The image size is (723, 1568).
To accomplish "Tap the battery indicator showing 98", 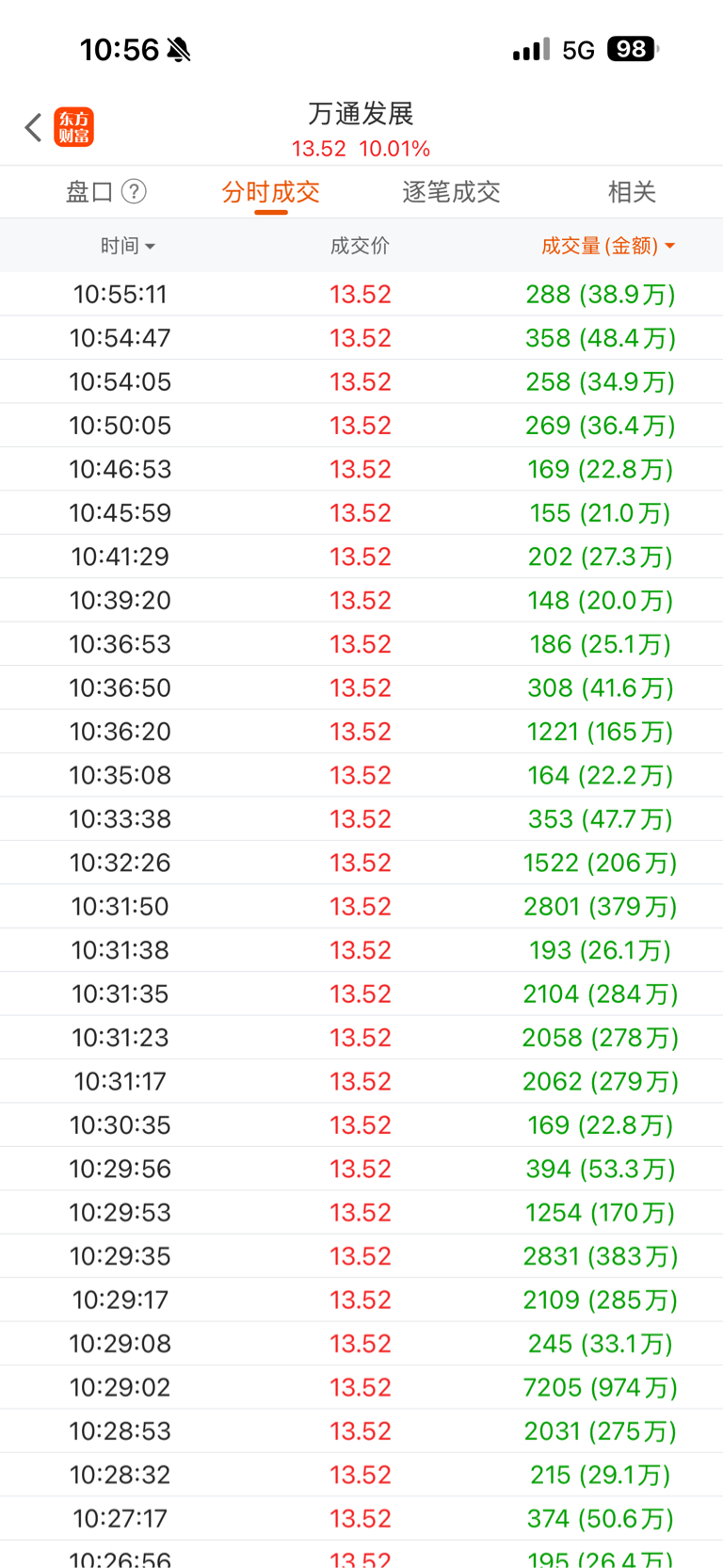I will pyautogui.click(x=633, y=49).
